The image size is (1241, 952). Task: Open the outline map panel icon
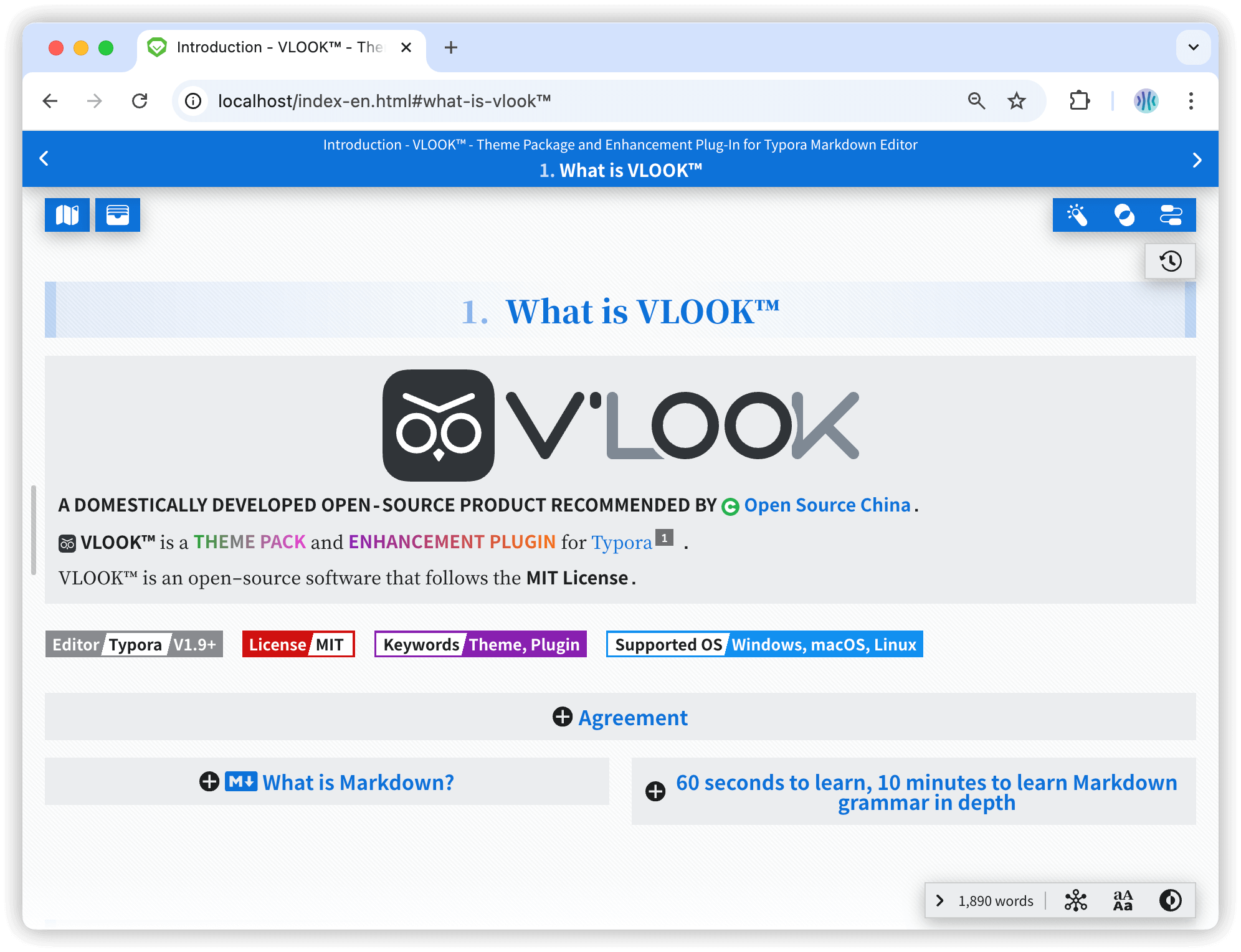point(67,215)
